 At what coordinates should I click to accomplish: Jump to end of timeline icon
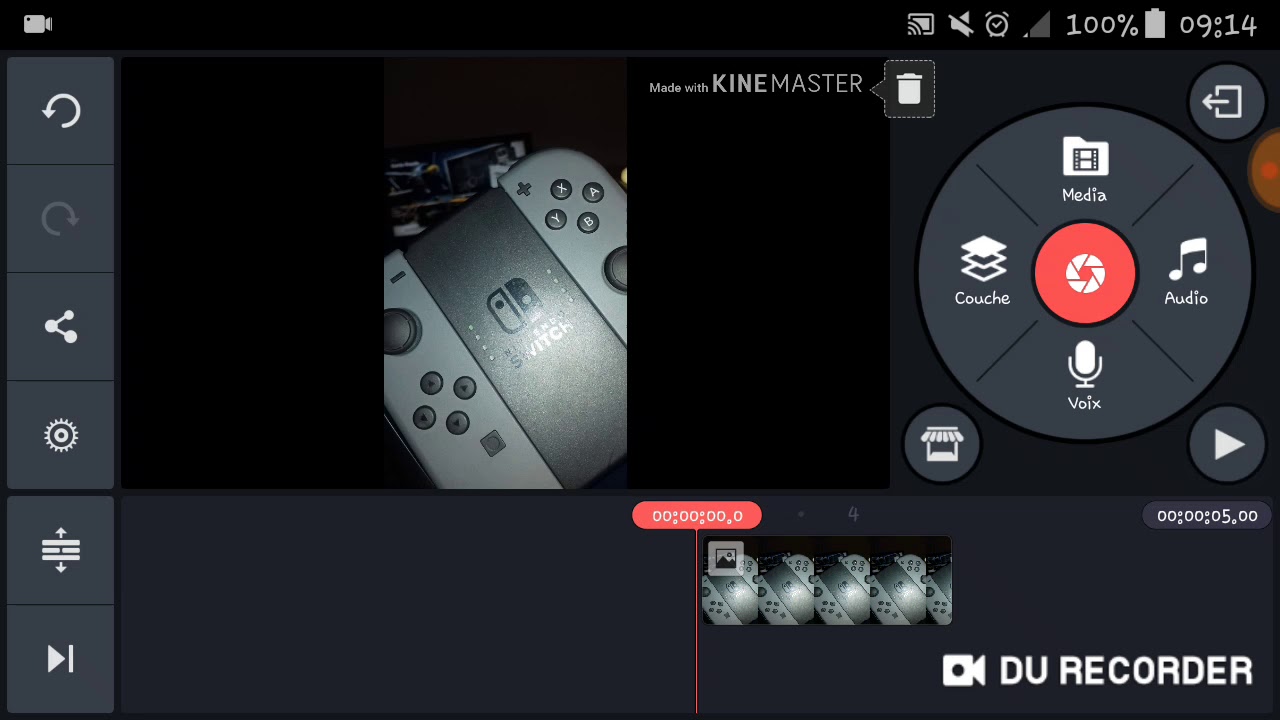61,659
